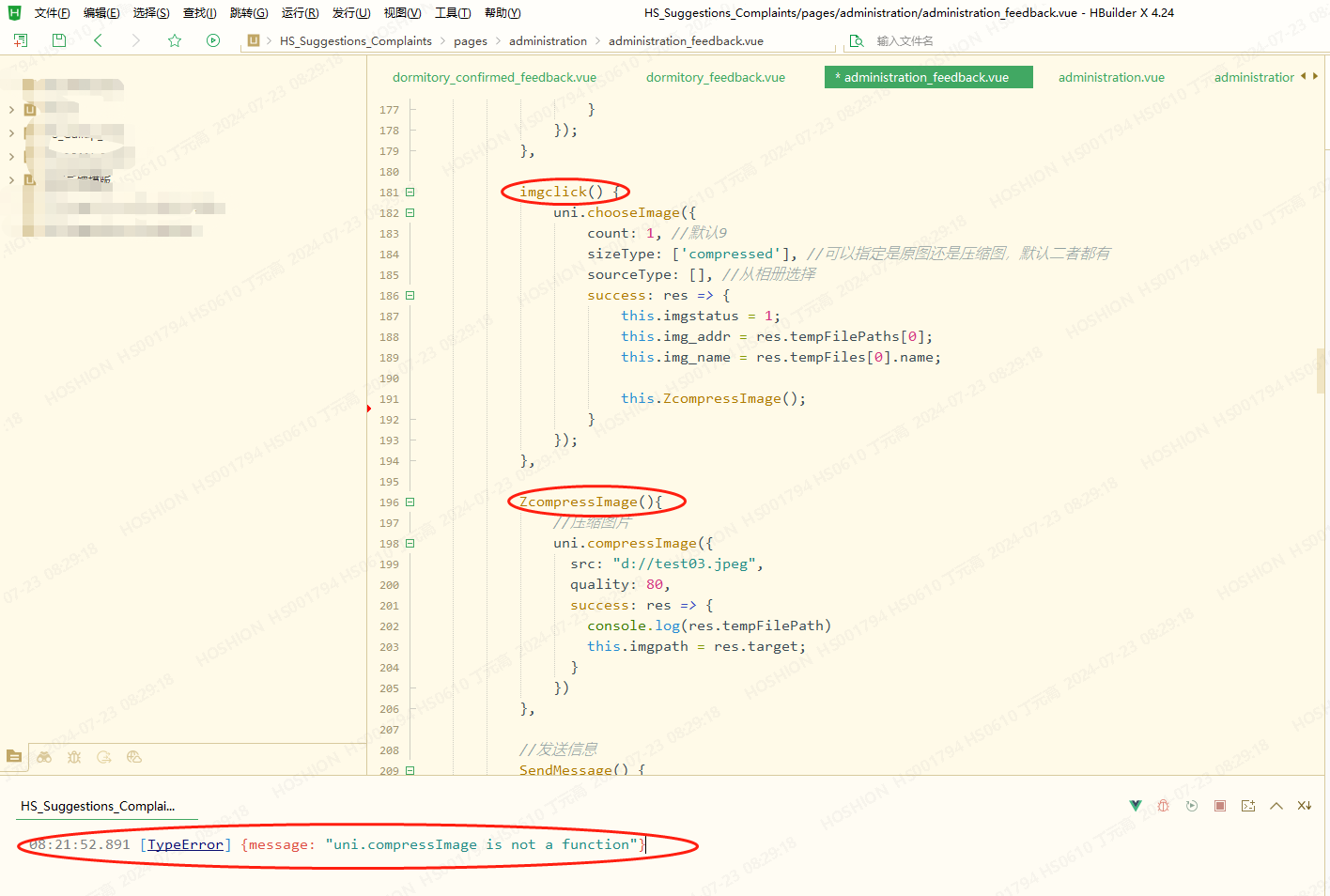Go forward with the right arrow icon
The image size is (1330, 896).
pyautogui.click(x=136, y=40)
